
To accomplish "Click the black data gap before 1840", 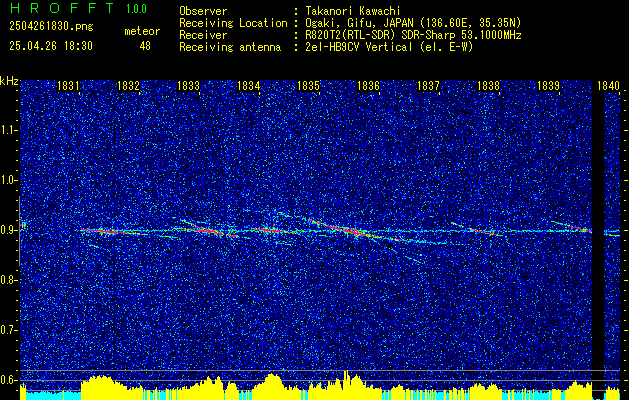I will [598, 241].
